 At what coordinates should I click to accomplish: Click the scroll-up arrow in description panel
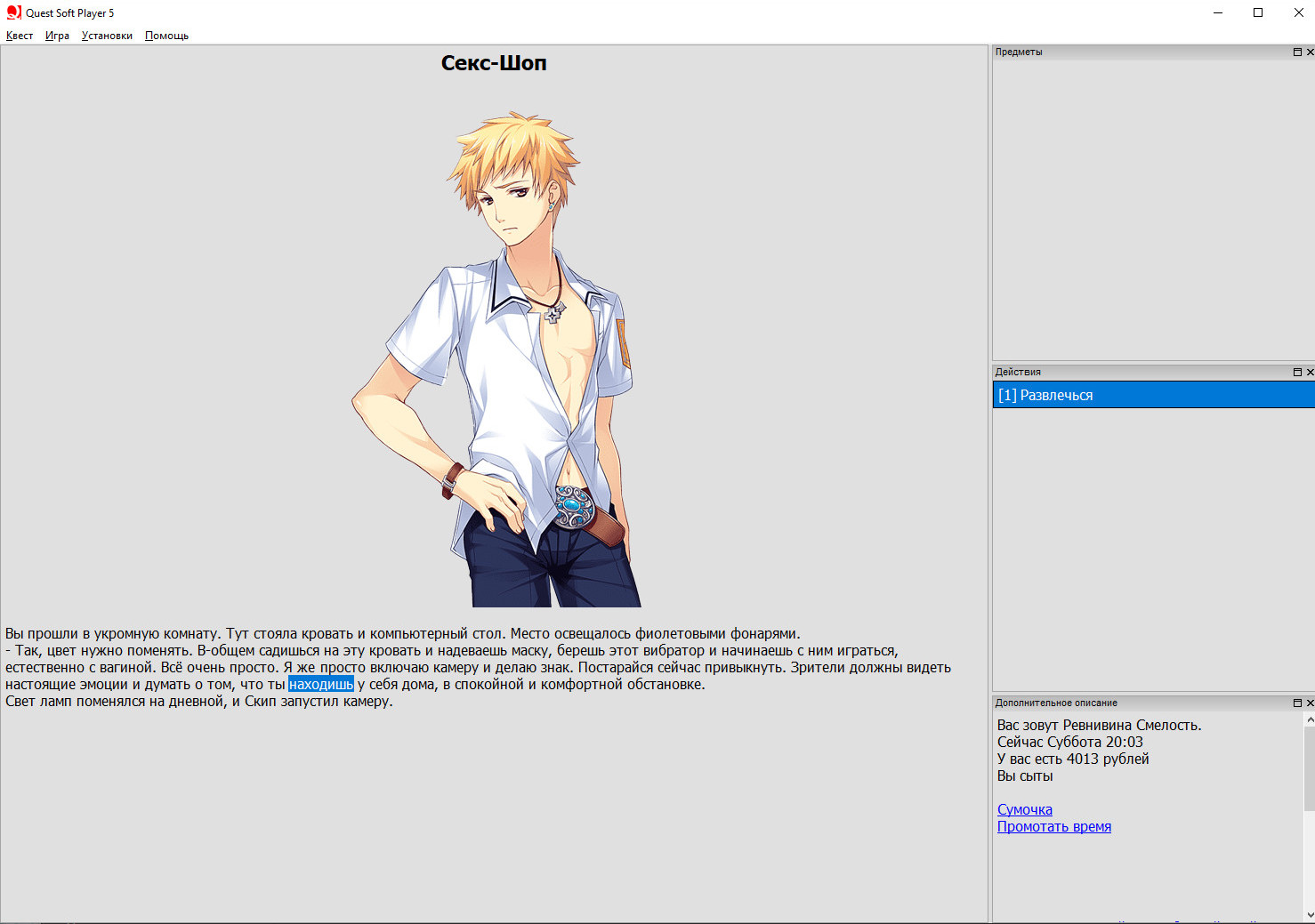pos(1309,719)
